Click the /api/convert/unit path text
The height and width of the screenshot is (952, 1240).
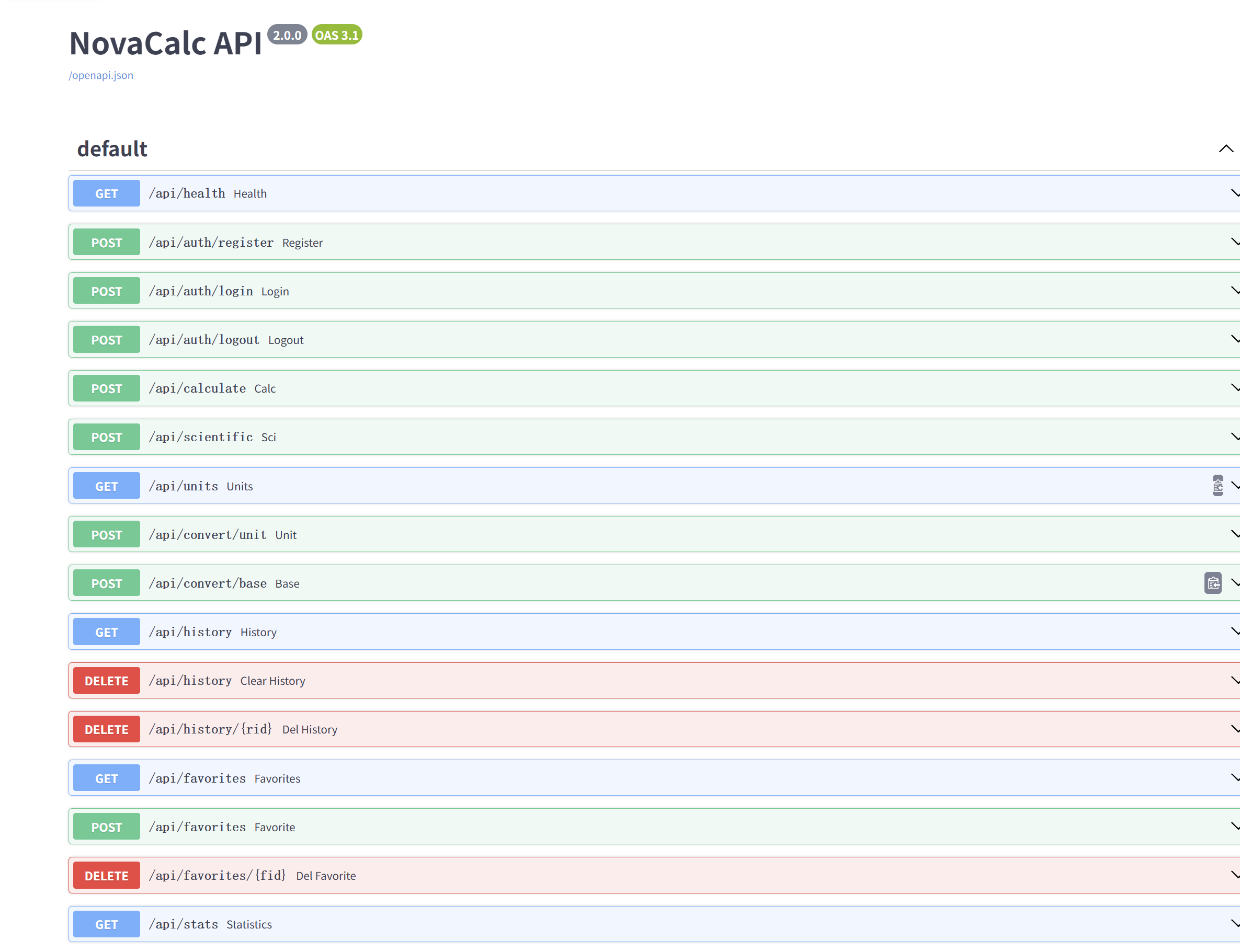(208, 534)
